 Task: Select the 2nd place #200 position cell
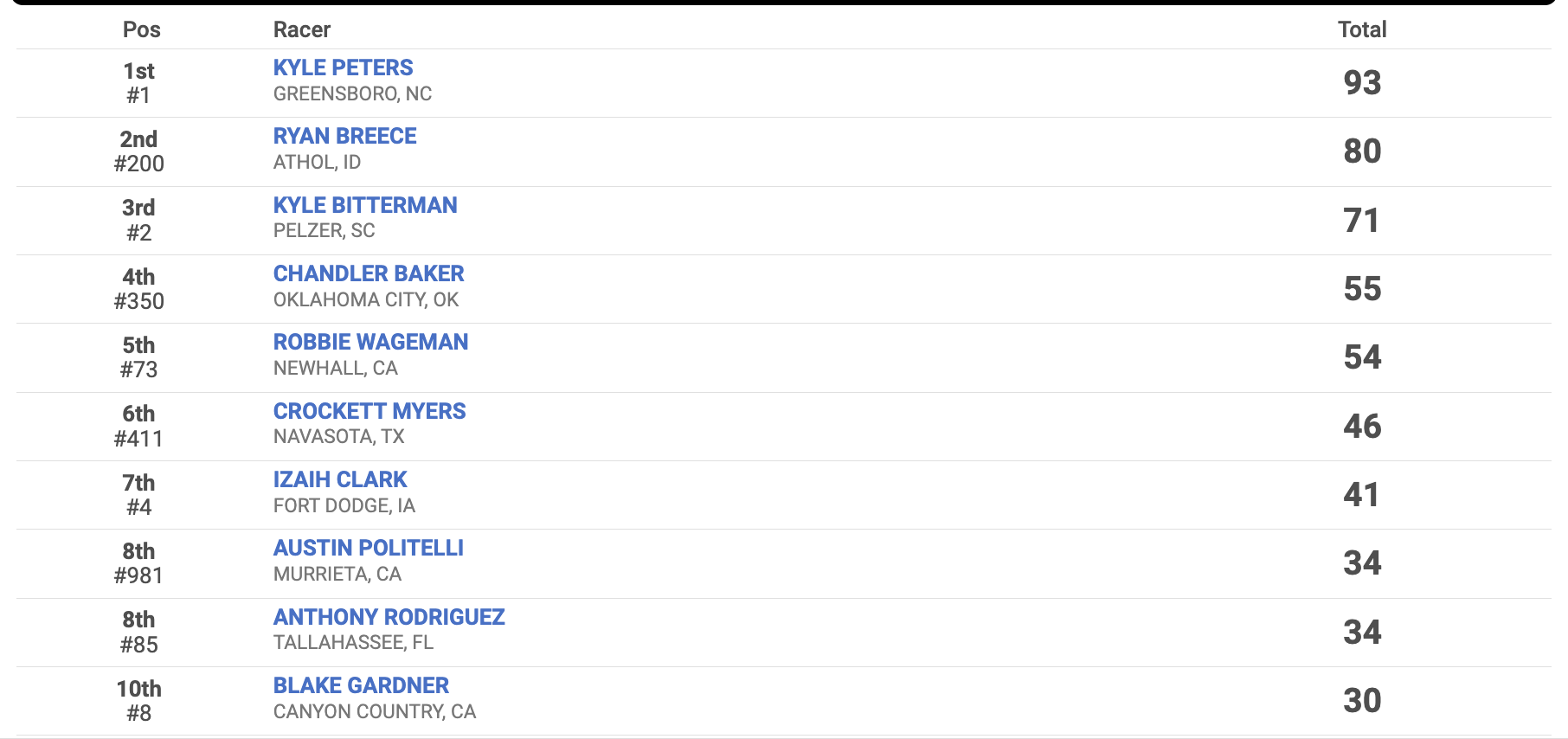[138, 151]
